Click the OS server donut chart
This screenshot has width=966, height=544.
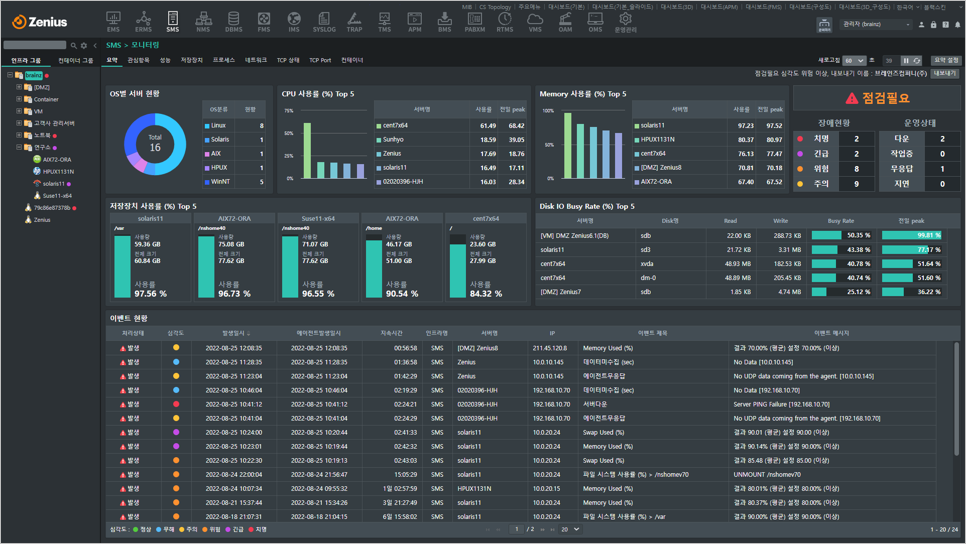tap(155, 144)
